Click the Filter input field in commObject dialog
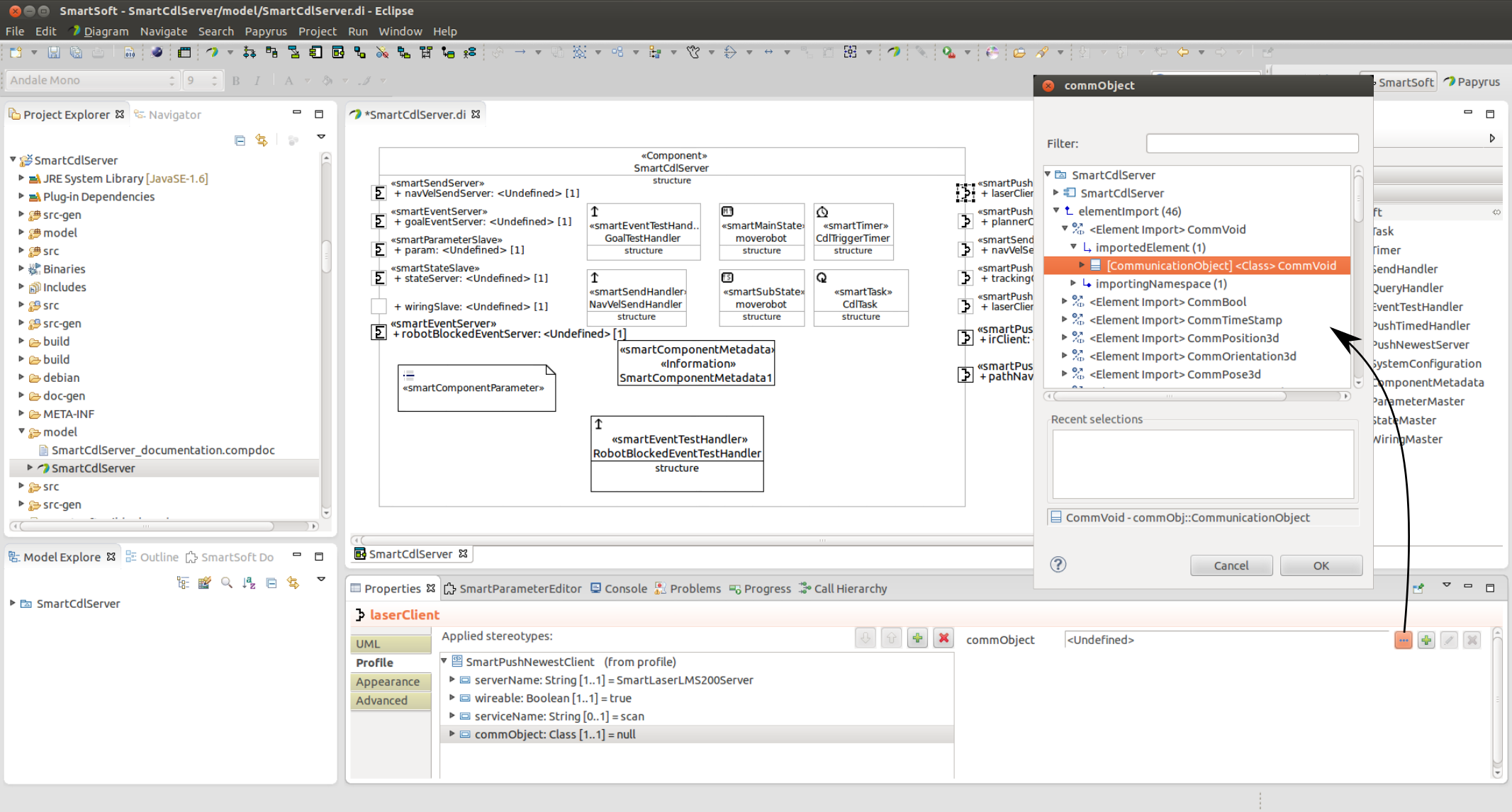Image resolution: width=1512 pixels, height=812 pixels. point(1252,143)
